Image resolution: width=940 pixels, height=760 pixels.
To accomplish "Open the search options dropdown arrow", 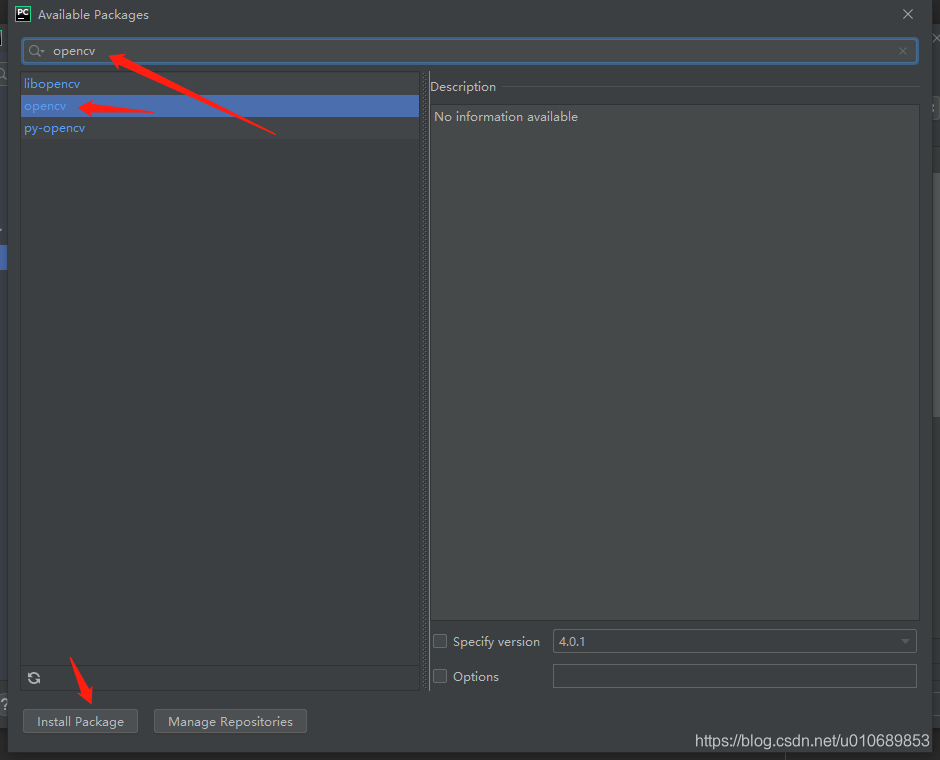I will (x=42, y=51).
